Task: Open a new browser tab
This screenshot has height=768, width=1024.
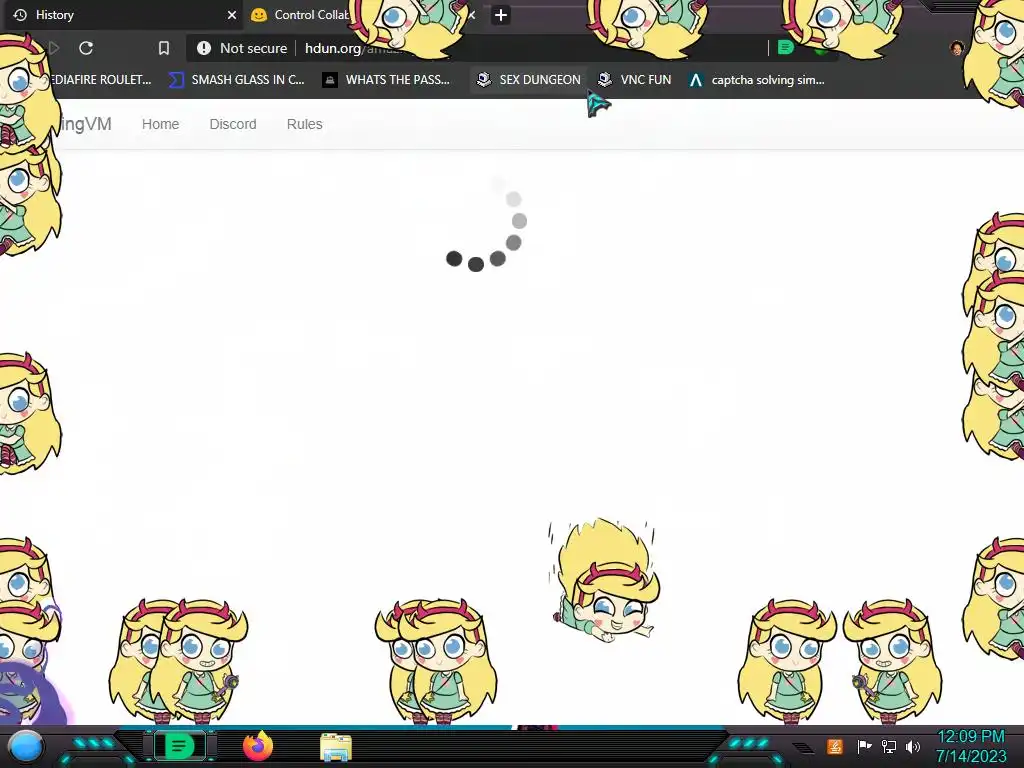Action: click(501, 15)
